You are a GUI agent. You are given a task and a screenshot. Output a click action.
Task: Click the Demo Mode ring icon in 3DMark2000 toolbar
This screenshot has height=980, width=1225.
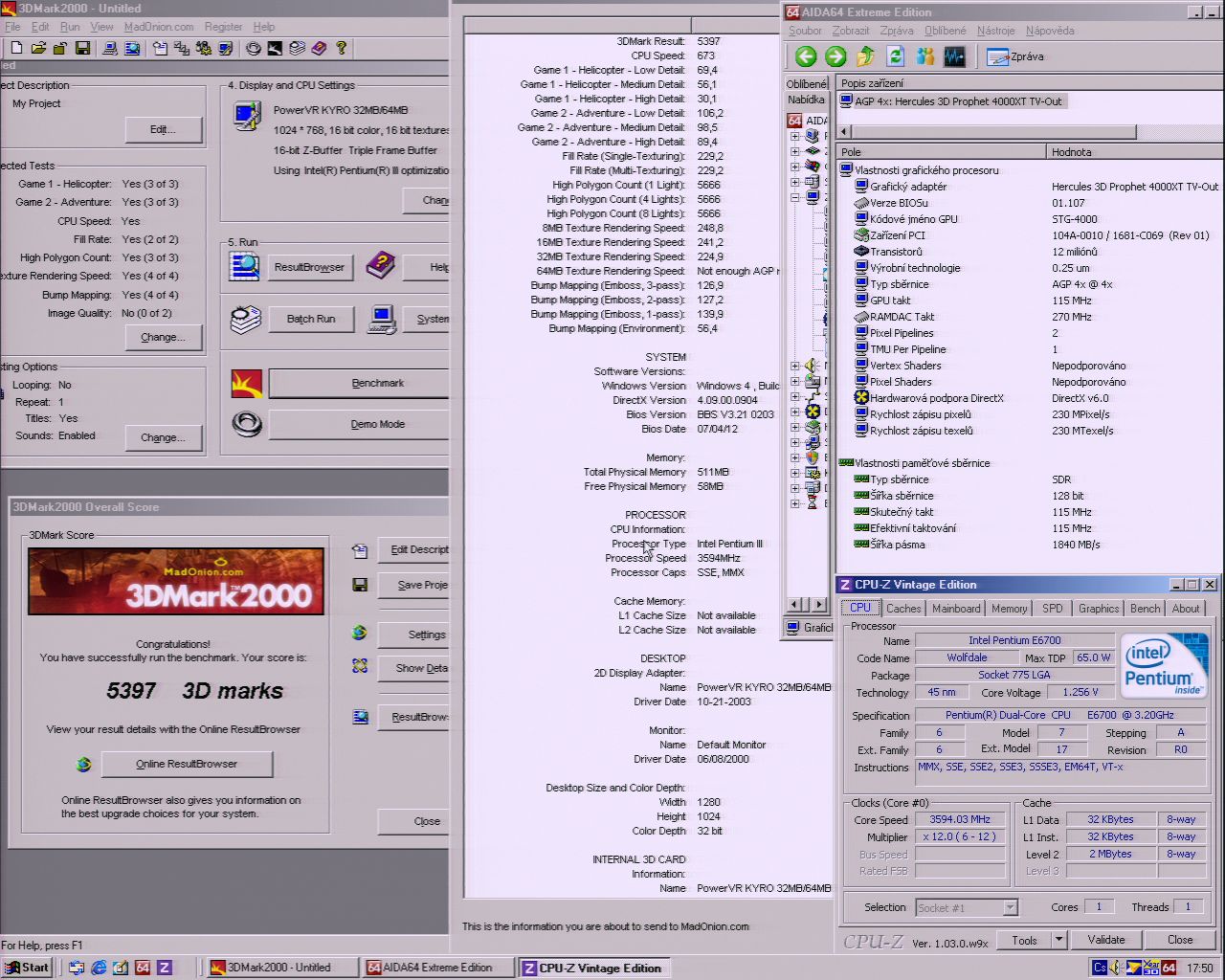(254, 48)
